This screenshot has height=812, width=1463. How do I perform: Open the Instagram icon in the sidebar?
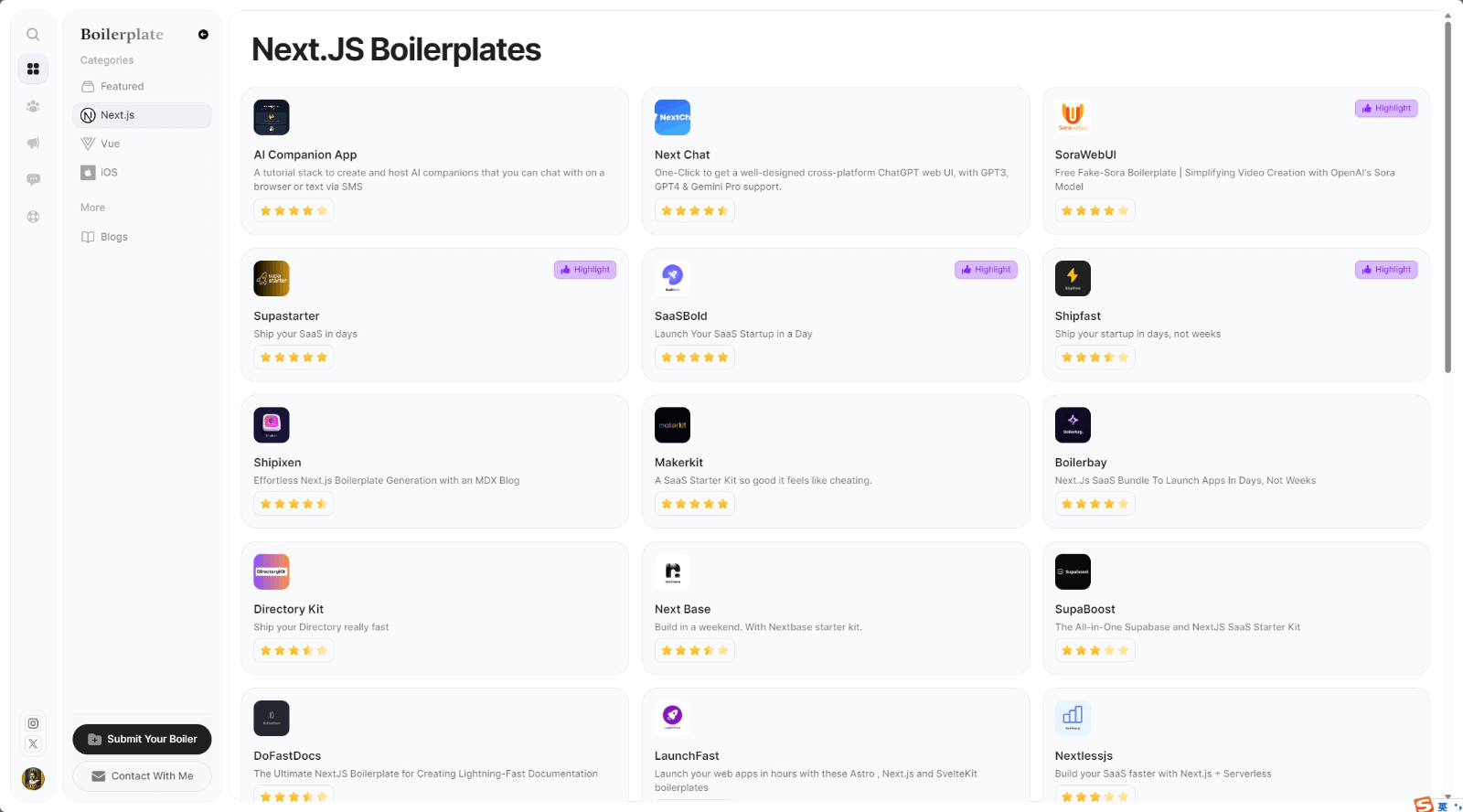pos(33,723)
